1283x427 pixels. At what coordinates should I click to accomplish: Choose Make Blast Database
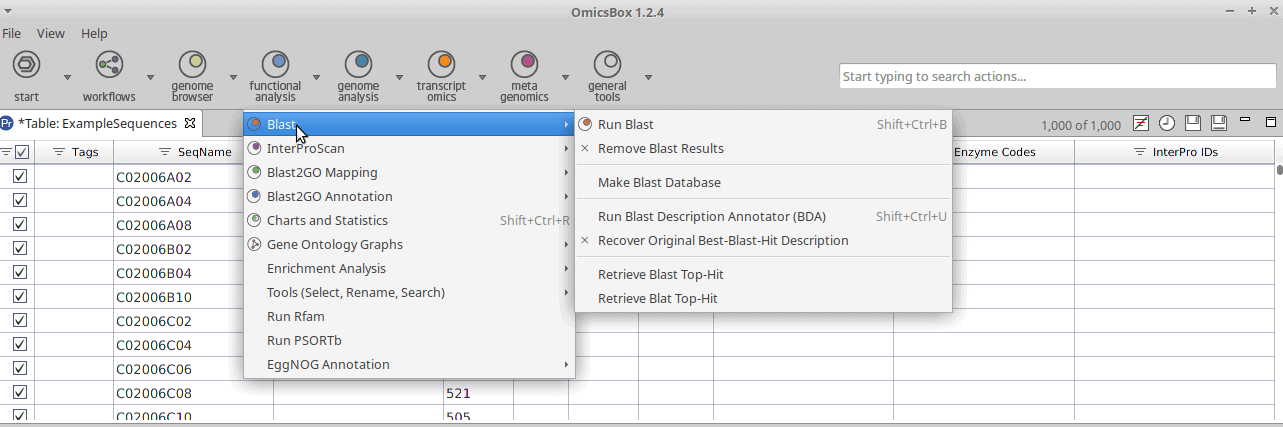click(763, 182)
